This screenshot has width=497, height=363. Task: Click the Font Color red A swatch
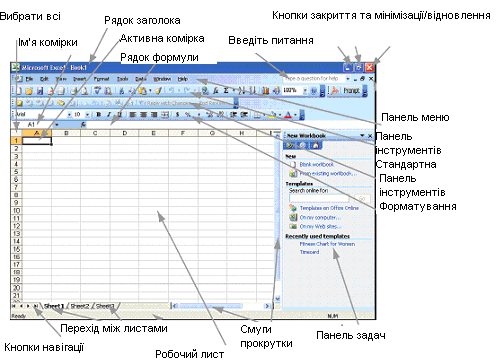tap(288, 115)
